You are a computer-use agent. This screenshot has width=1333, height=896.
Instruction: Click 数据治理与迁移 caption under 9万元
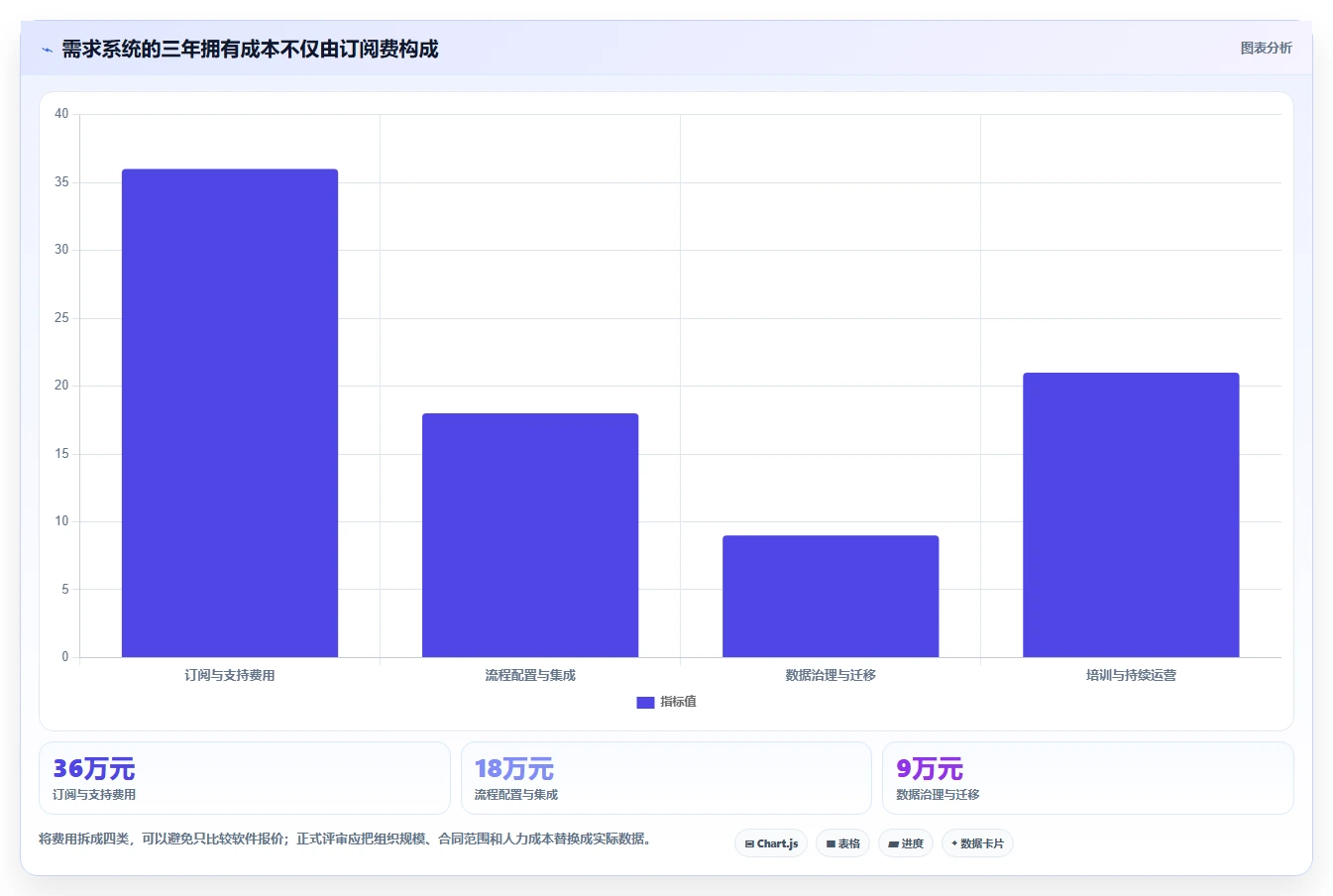click(938, 795)
